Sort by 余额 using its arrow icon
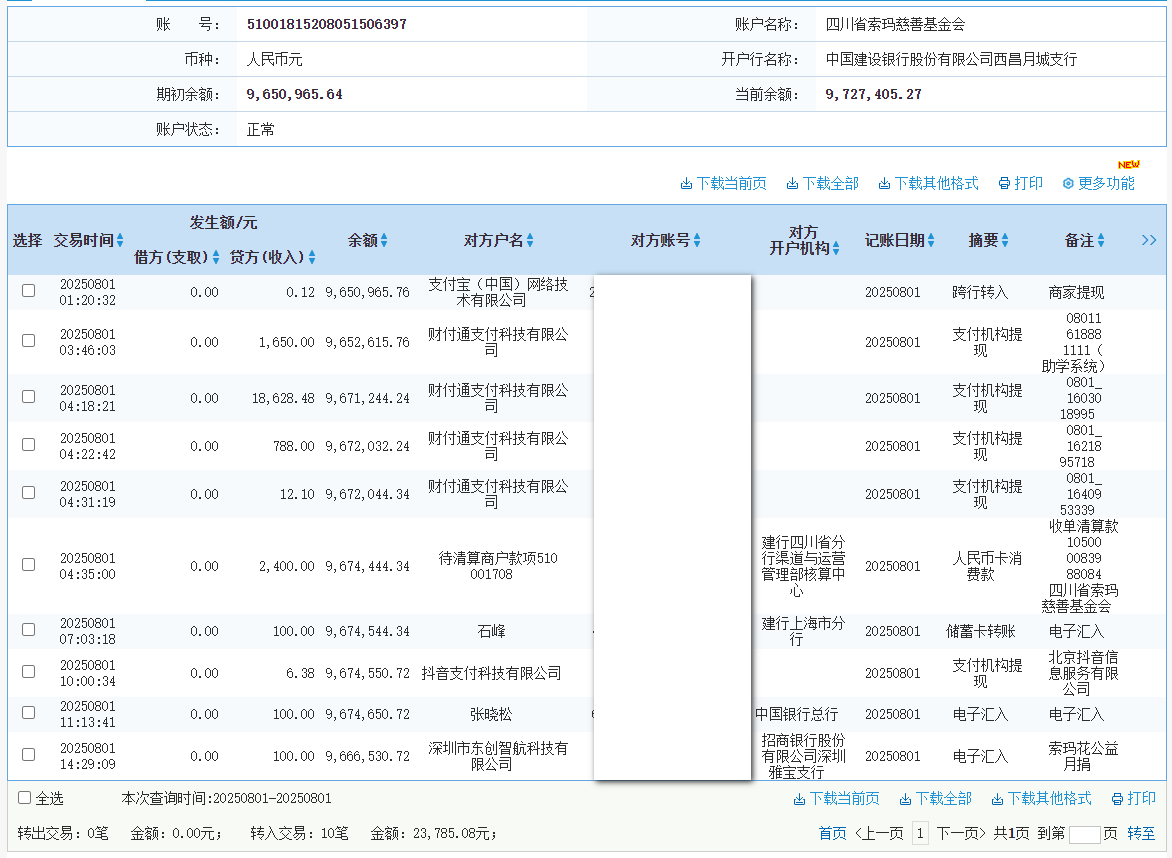The width and height of the screenshot is (1172, 858). [384, 241]
